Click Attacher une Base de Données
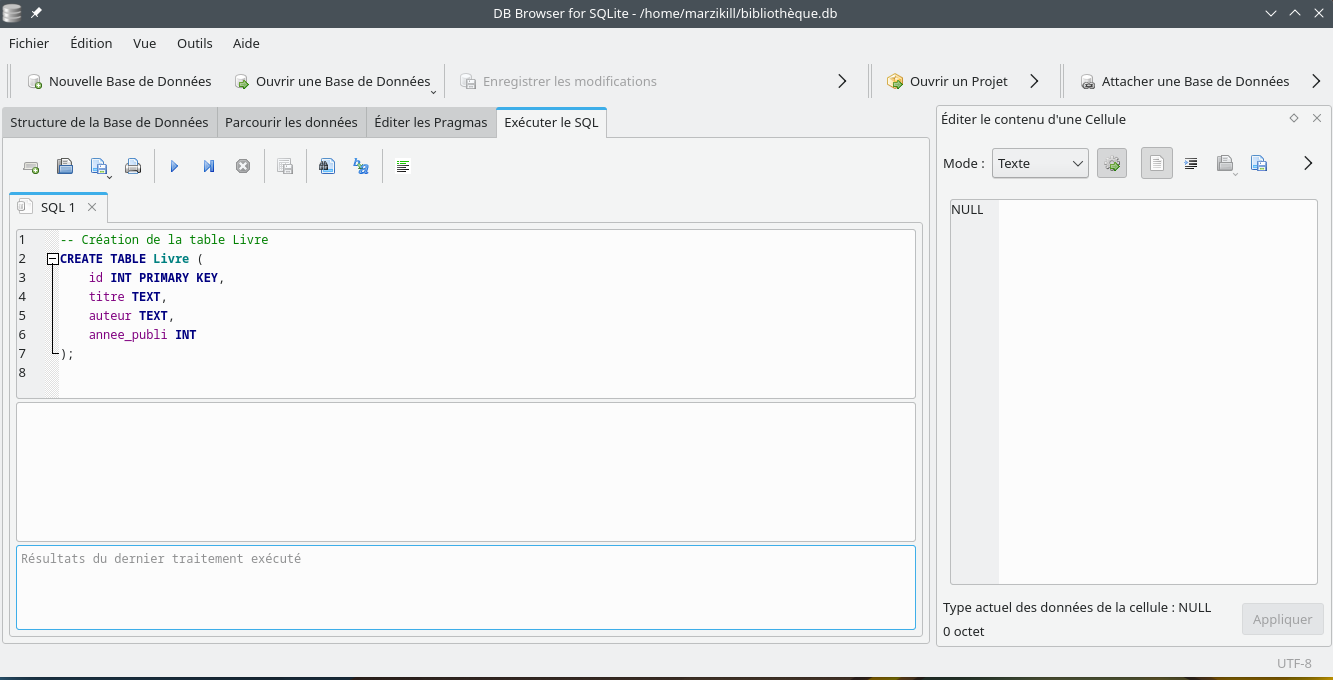Viewport: 1333px width, 680px height. pos(1185,81)
